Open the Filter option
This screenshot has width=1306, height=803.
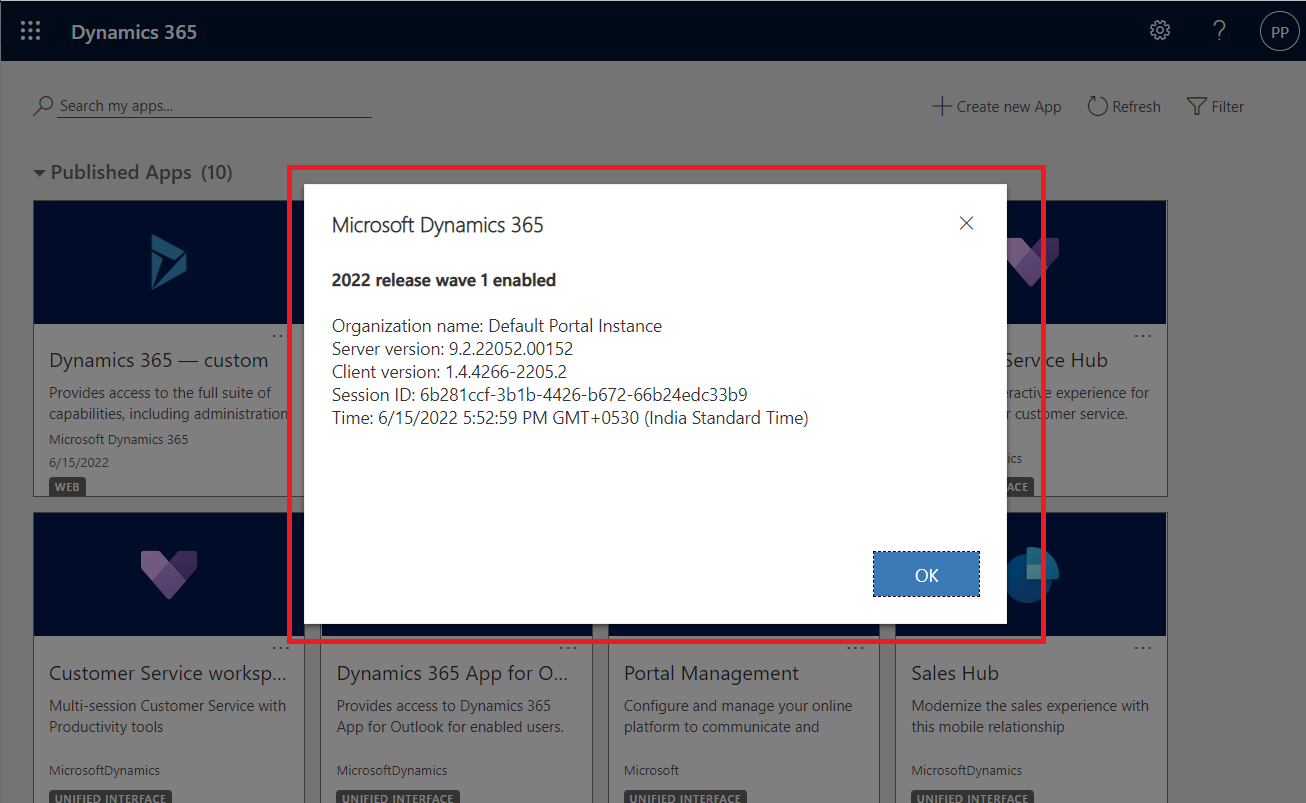[x=1215, y=106]
